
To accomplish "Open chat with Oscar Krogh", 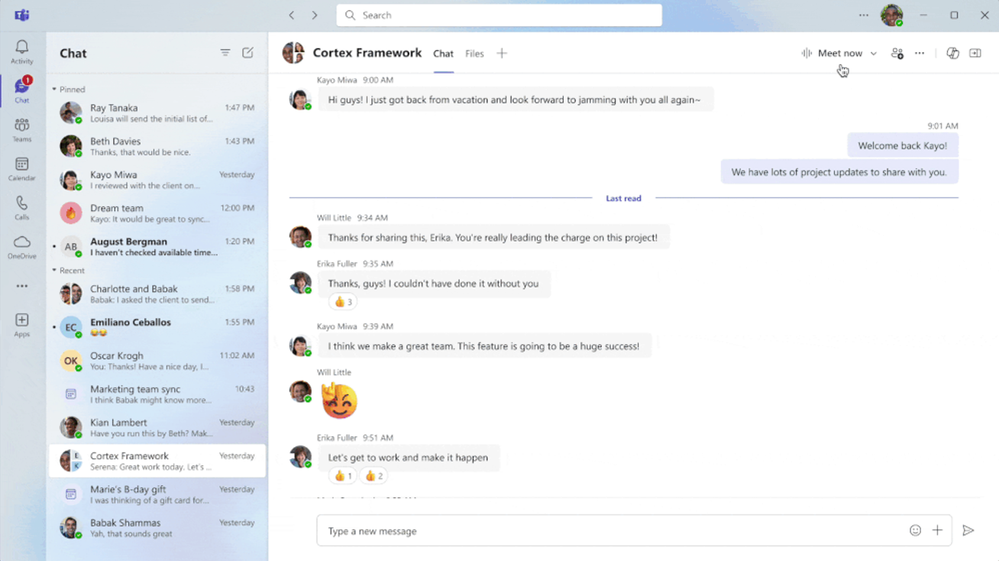I will 157,360.
